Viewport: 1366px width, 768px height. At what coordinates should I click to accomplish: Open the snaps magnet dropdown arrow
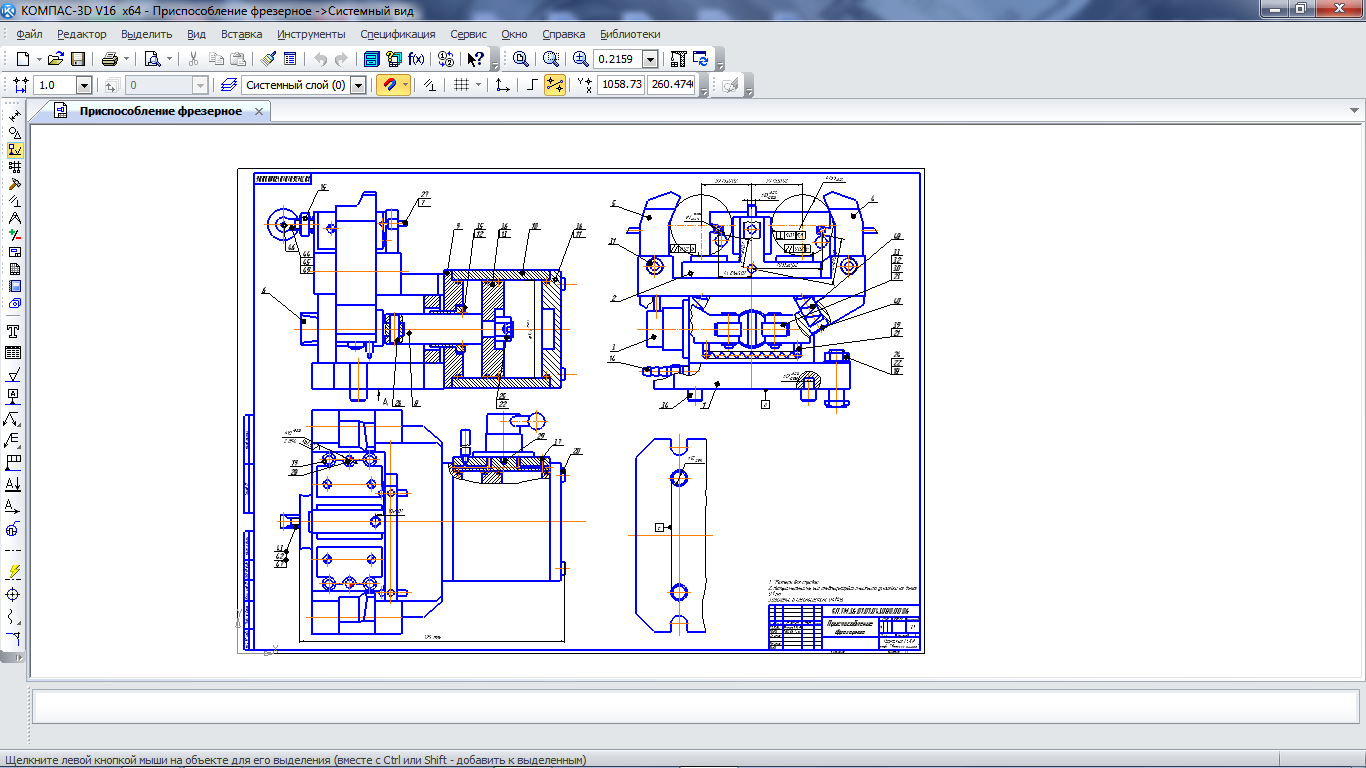[405, 85]
